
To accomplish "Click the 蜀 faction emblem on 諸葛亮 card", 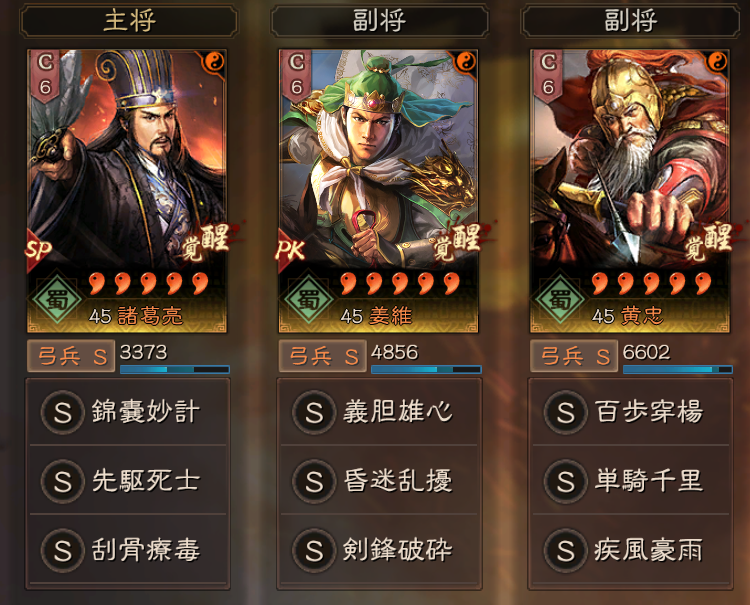I will click(x=57, y=299).
